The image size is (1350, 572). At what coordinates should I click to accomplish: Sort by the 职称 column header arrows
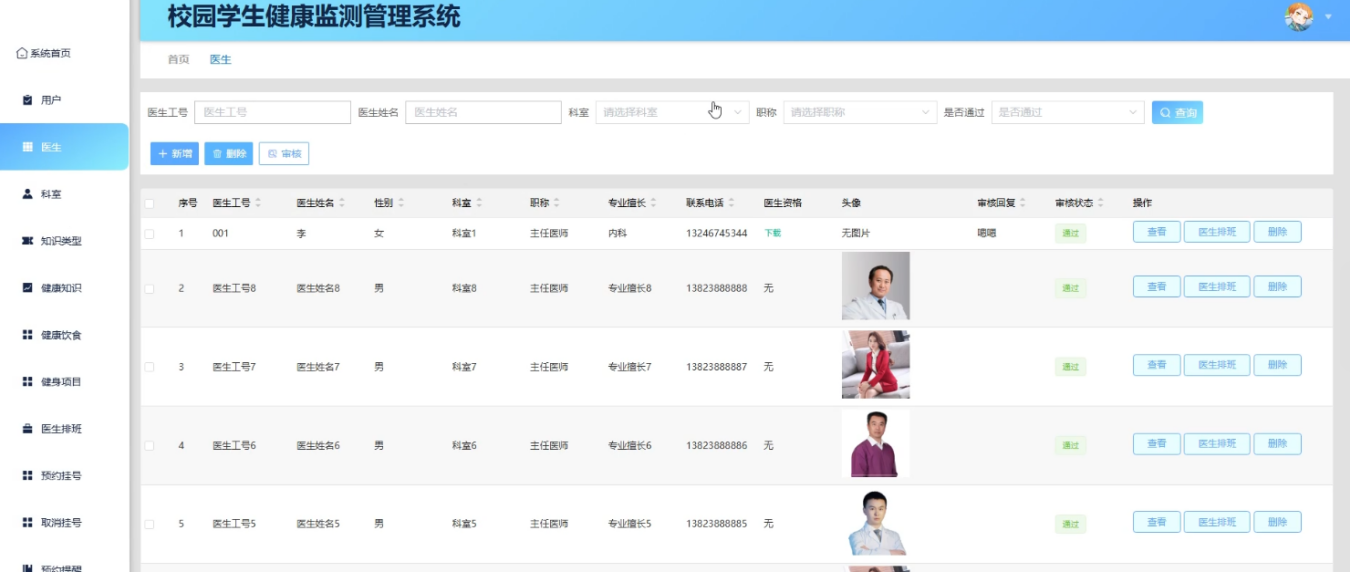pos(557,203)
